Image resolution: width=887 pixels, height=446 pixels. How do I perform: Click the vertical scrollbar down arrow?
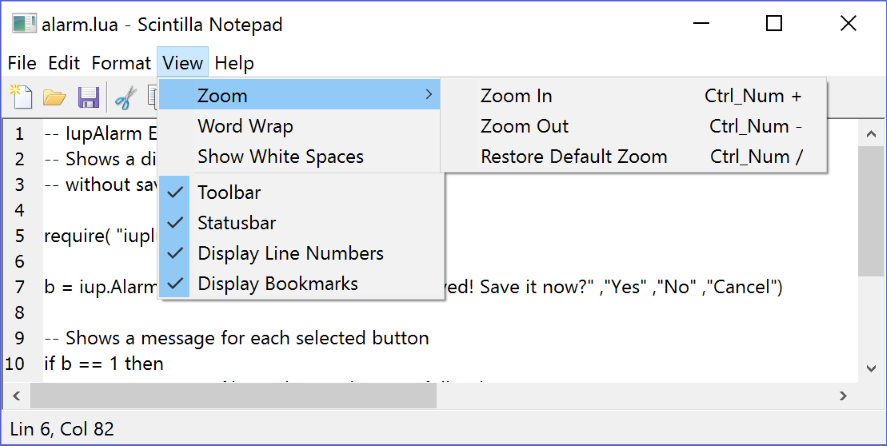pyautogui.click(x=872, y=368)
